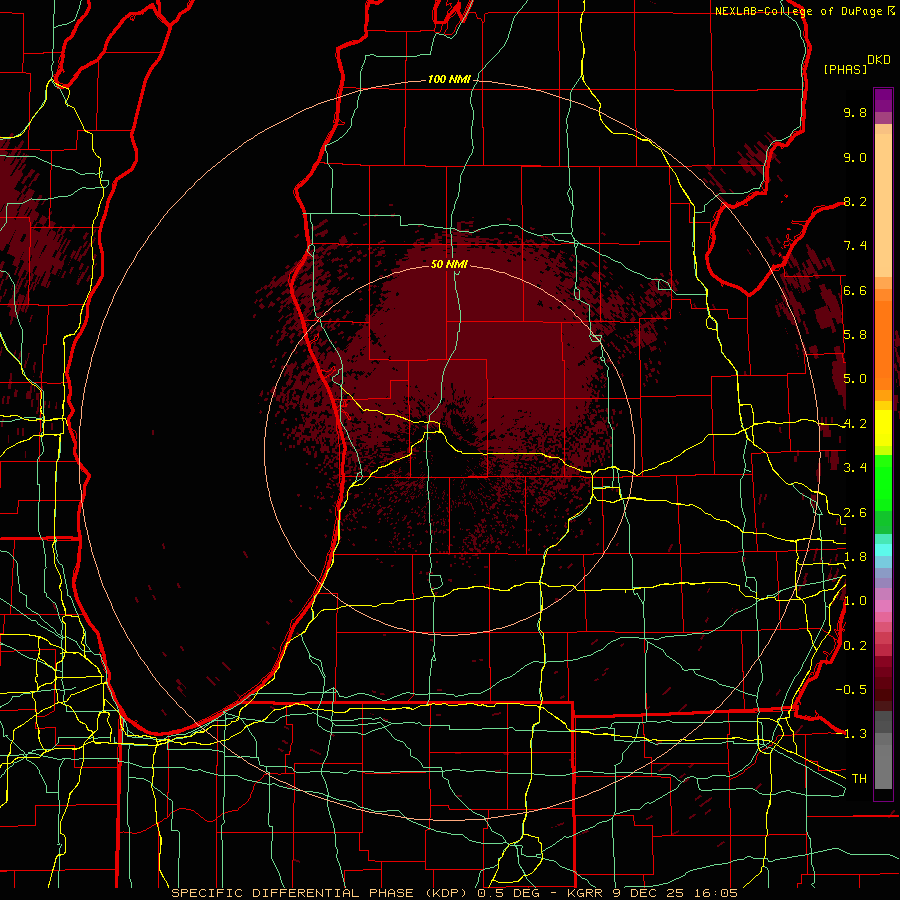Pick the purple segment atop the color bar
This screenshot has width=900, height=900.
coord(883,100)
